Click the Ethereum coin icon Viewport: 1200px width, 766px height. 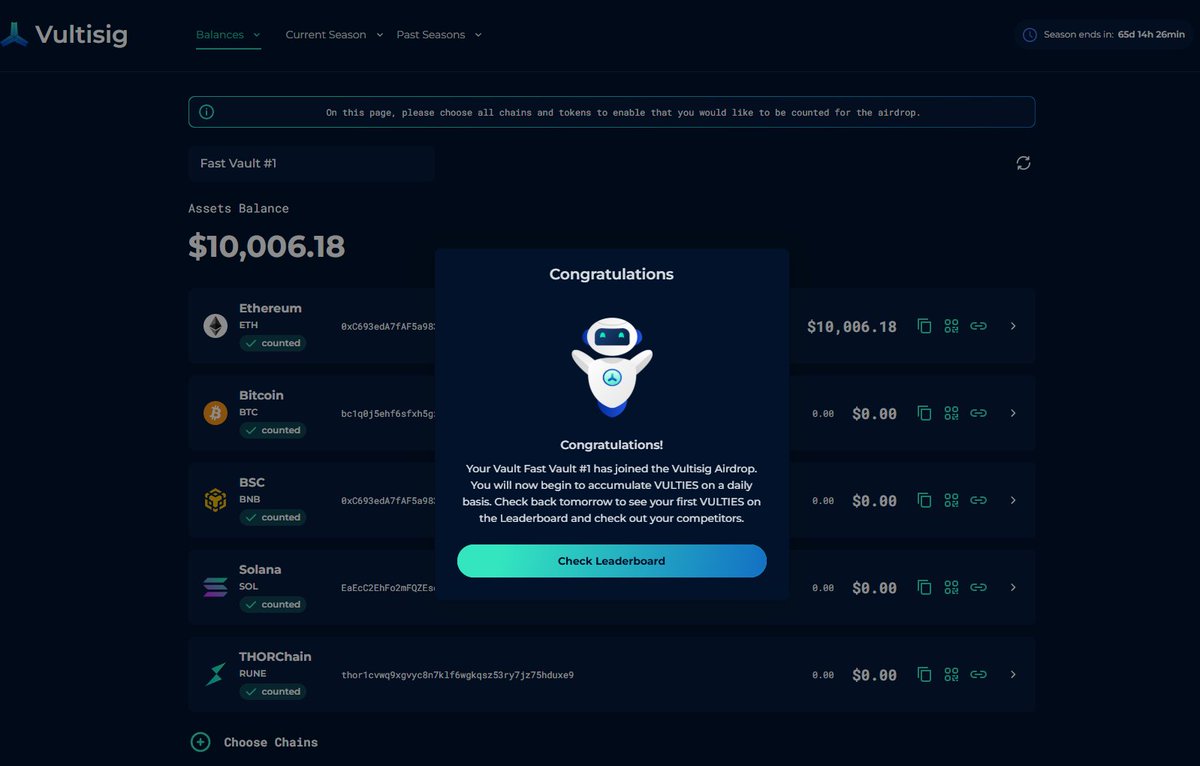(x=215, y=326)
